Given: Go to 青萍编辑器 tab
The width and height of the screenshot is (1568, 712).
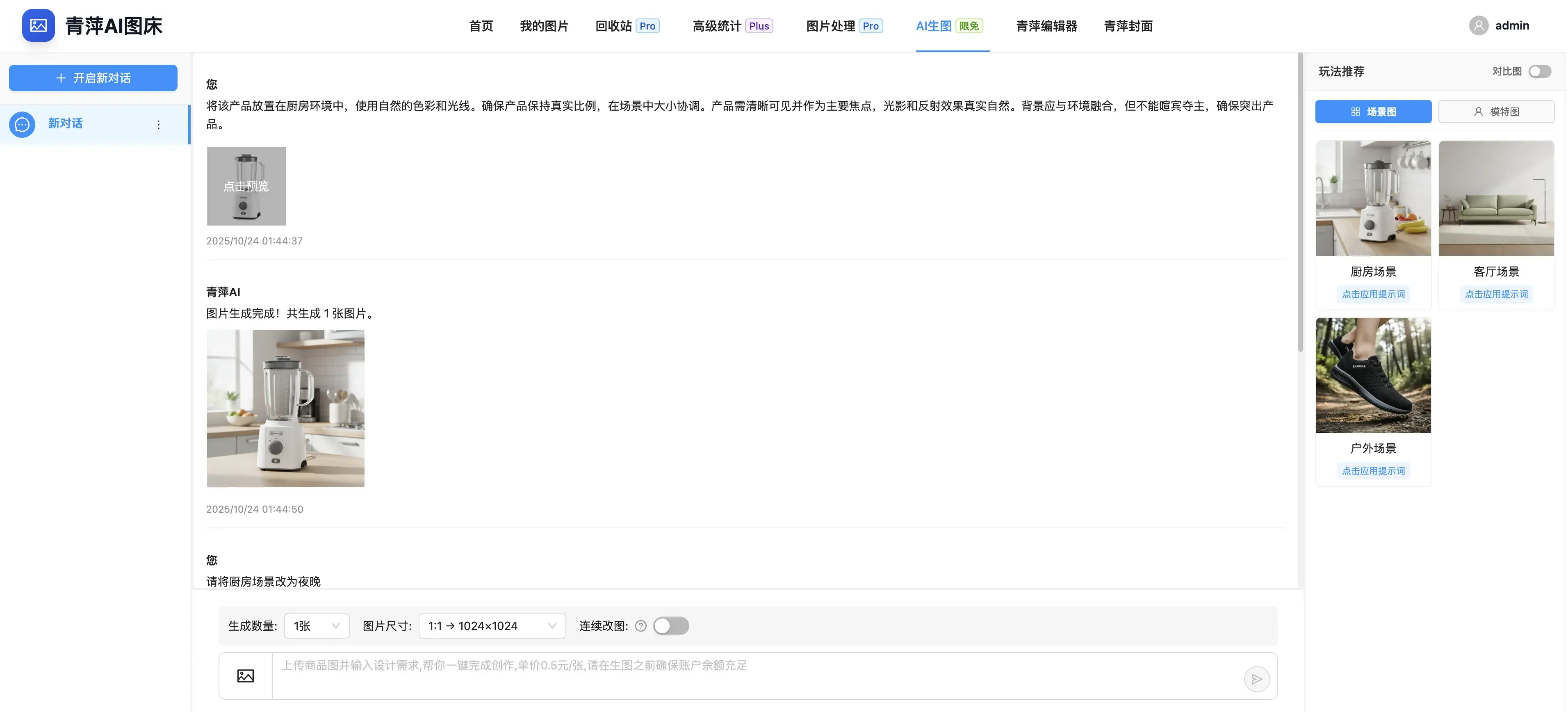Looking at the screenshot, I should tap(1046, 26).
